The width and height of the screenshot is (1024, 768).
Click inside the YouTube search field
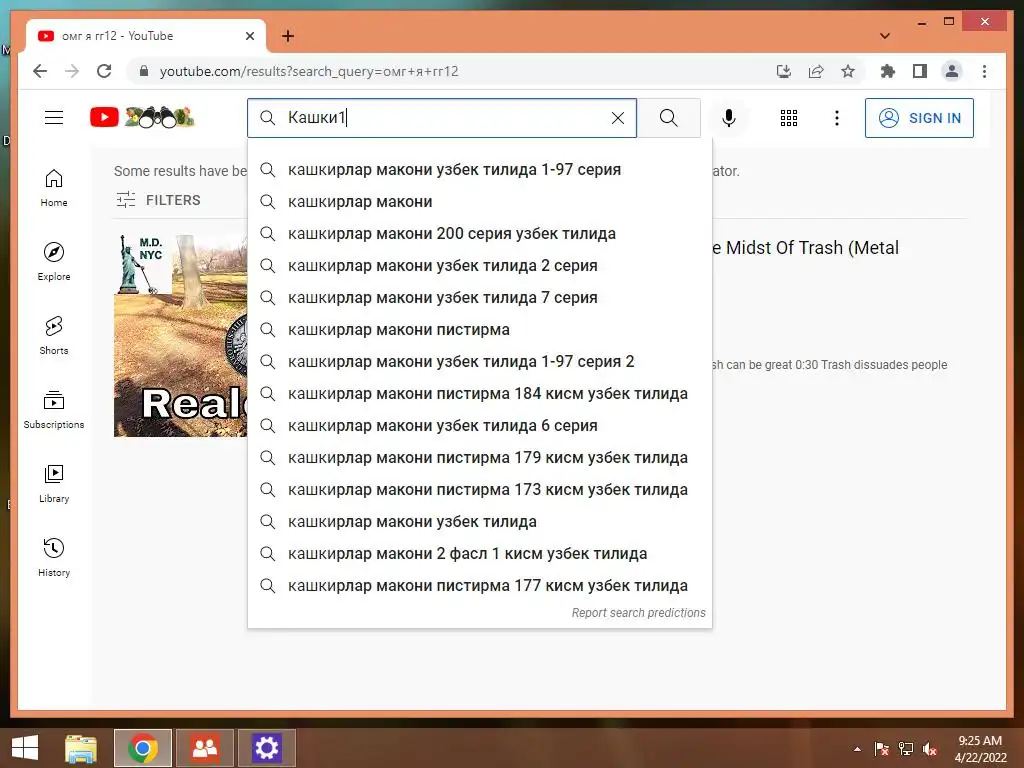pos(441,118)
